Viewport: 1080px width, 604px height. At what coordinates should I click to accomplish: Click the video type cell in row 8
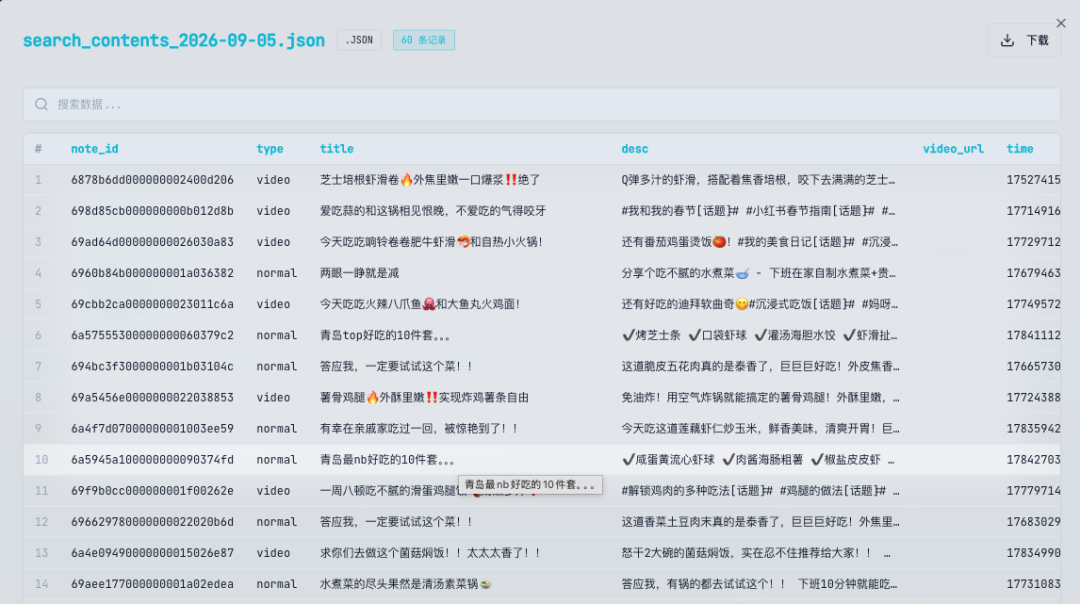click(273, 397)
